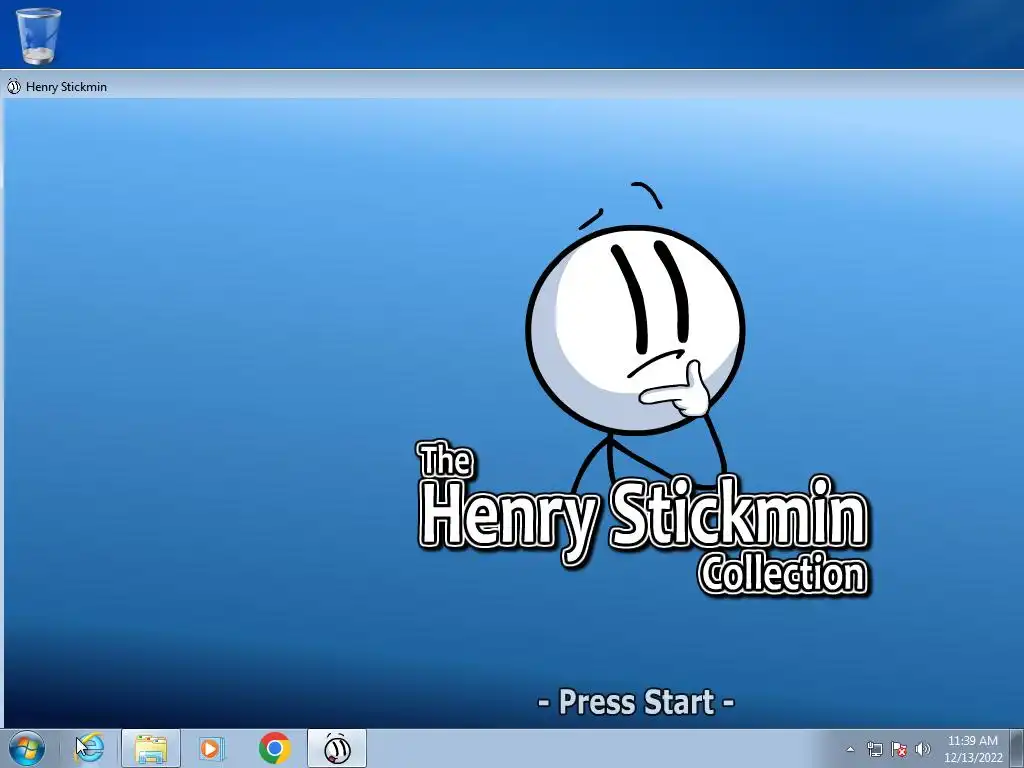Open Windows Explorer file manager

151,748
